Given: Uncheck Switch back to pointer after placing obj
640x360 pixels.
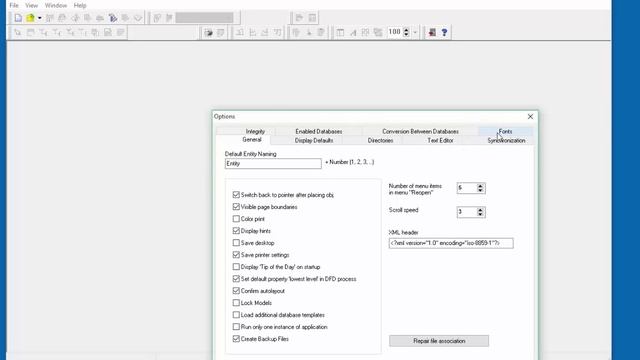Looking at the screenshot, I should coord(236,195).
